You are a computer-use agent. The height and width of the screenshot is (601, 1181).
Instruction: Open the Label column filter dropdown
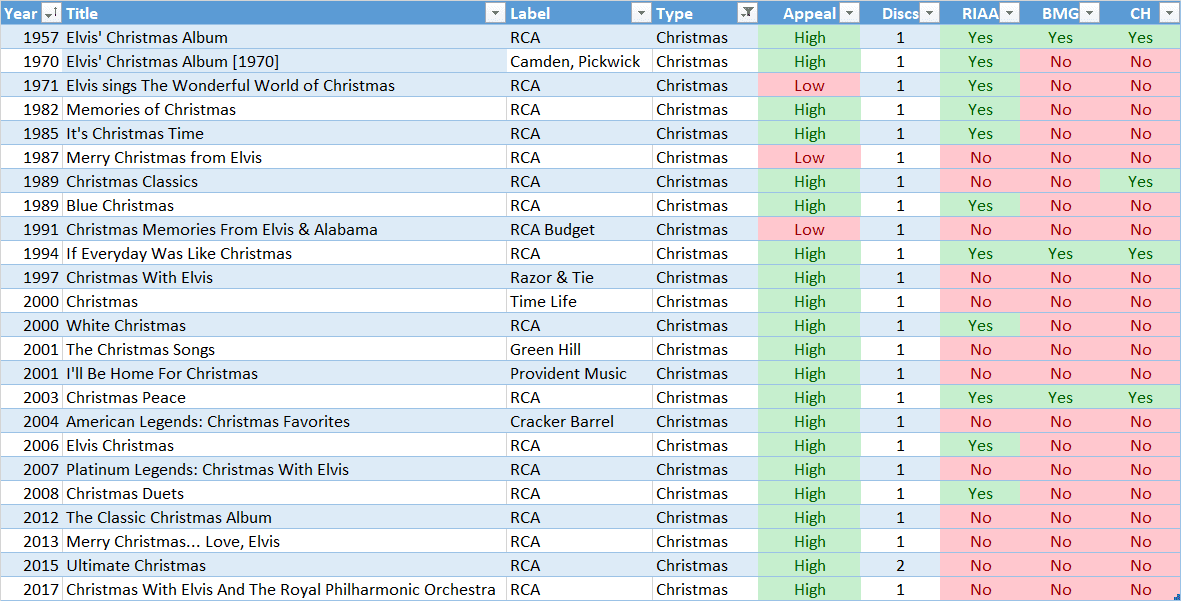pos(641,13)
